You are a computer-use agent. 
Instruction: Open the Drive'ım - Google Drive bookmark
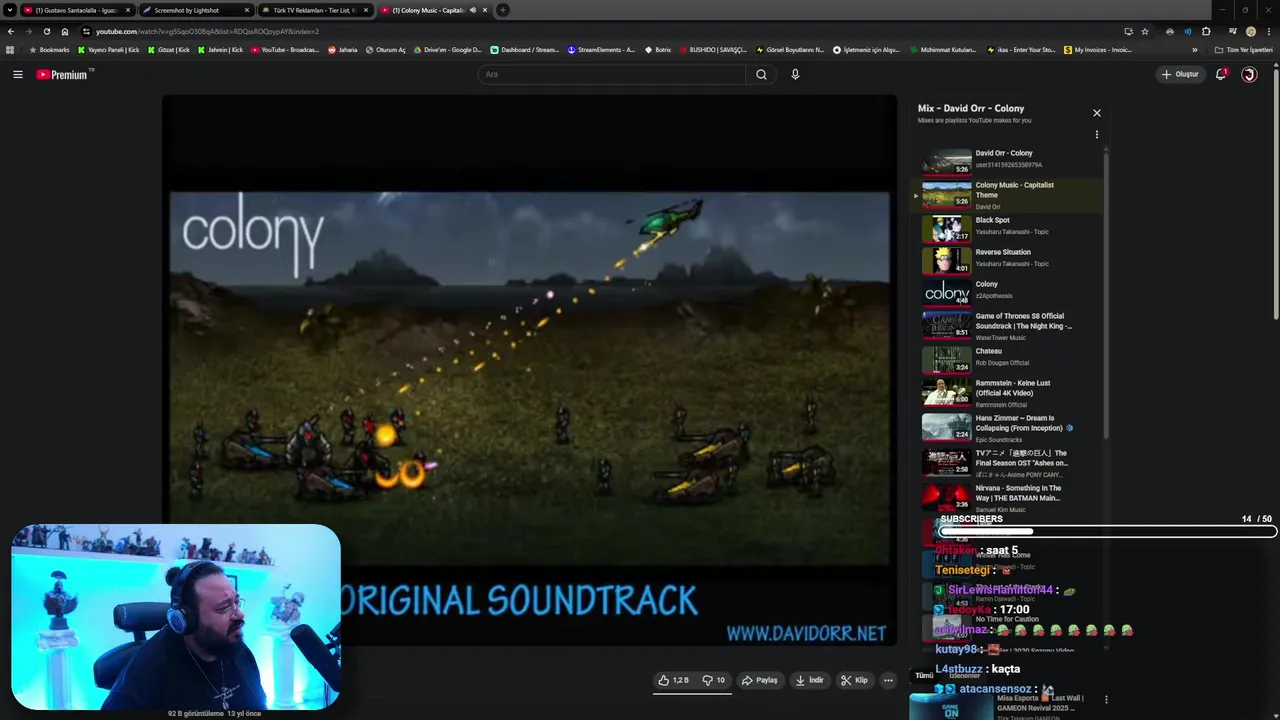(x=446, y=49)
